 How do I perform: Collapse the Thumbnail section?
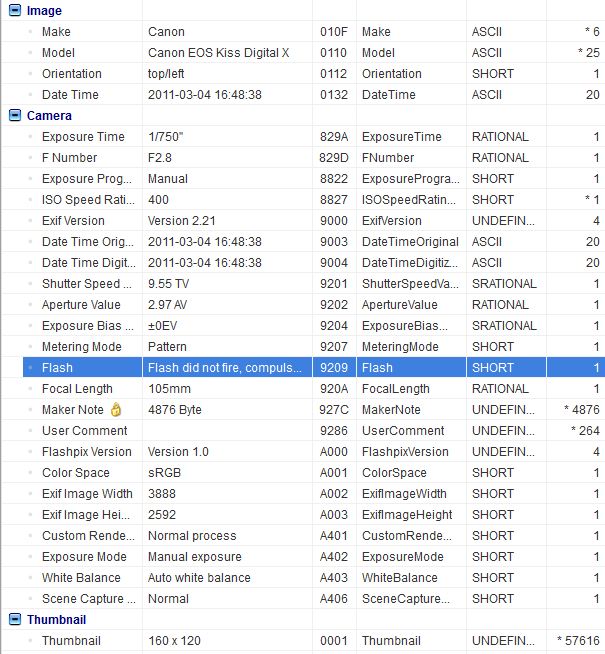pos(14,620)
